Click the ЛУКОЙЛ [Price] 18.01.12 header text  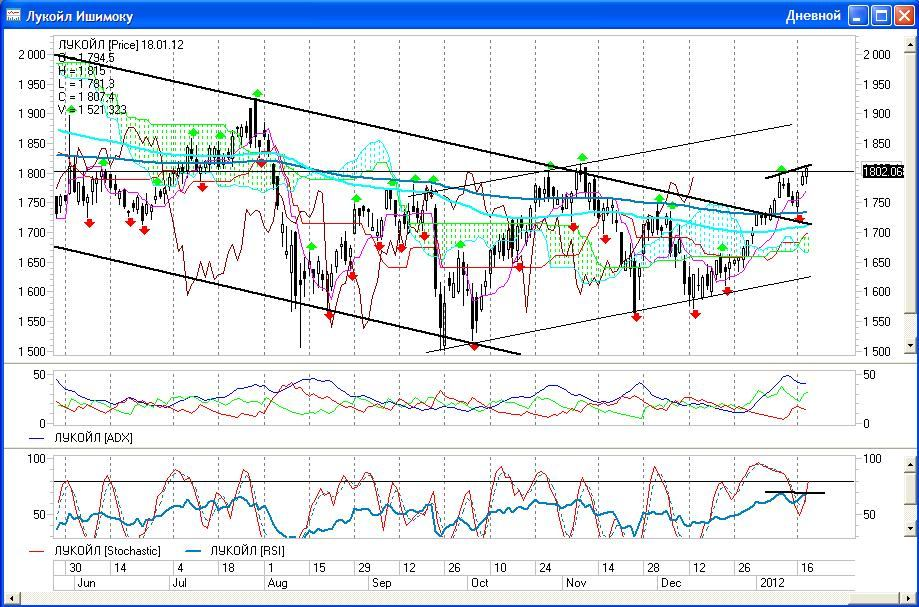(x=121, y=45)
